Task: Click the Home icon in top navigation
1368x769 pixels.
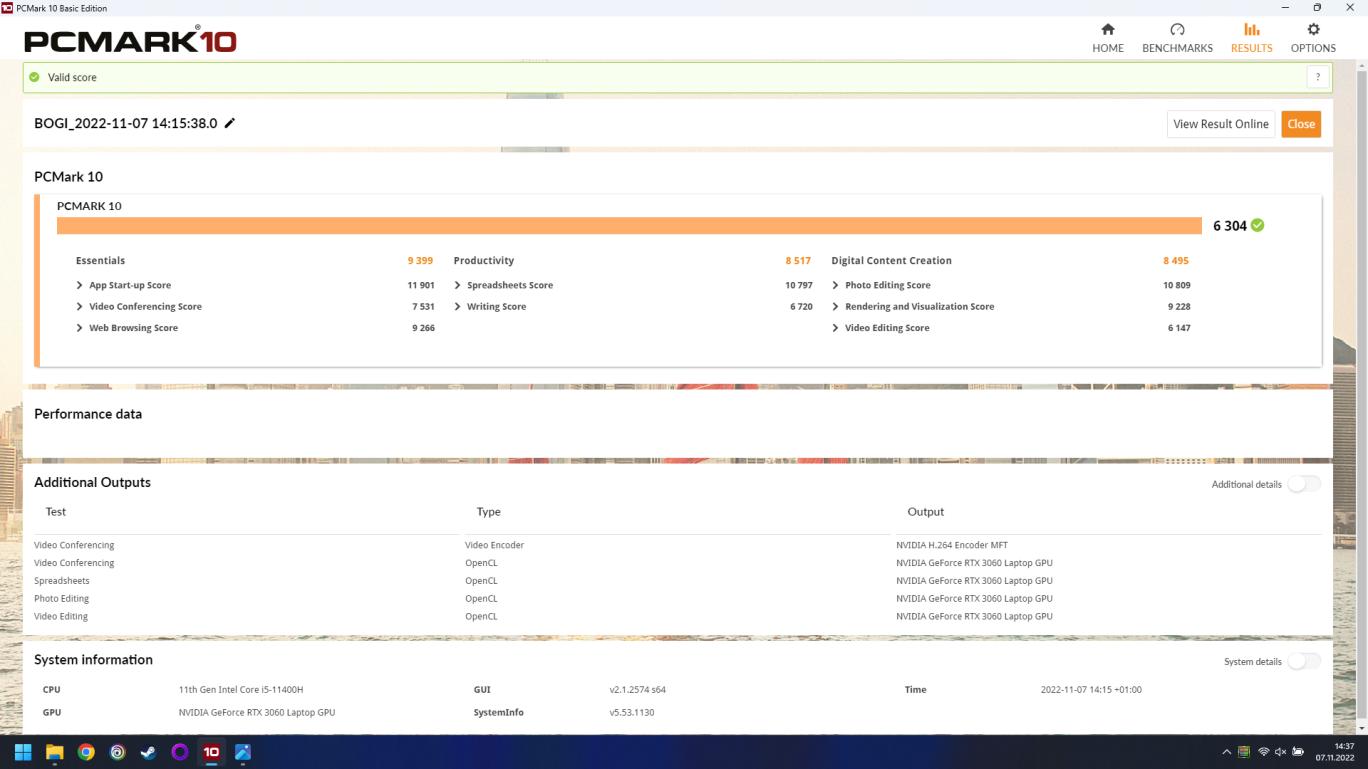Action: [1107, 30]
